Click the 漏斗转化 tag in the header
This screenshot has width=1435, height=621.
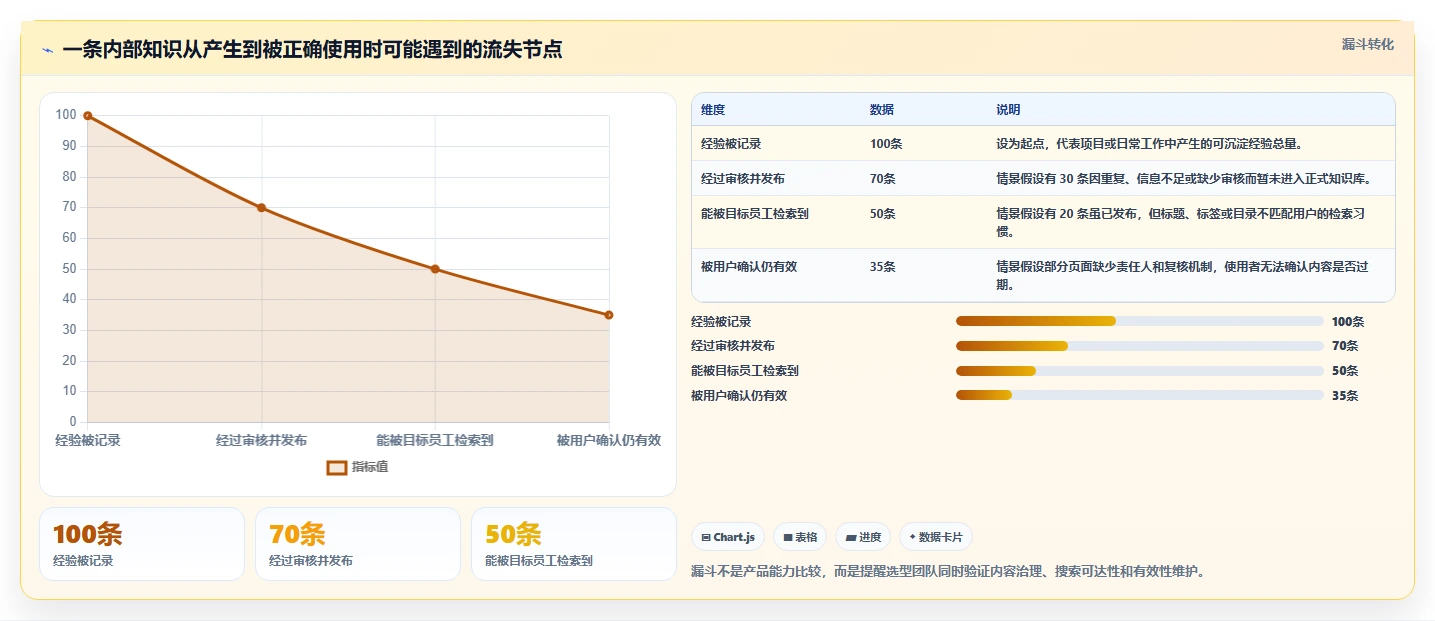click(1367, 44)
